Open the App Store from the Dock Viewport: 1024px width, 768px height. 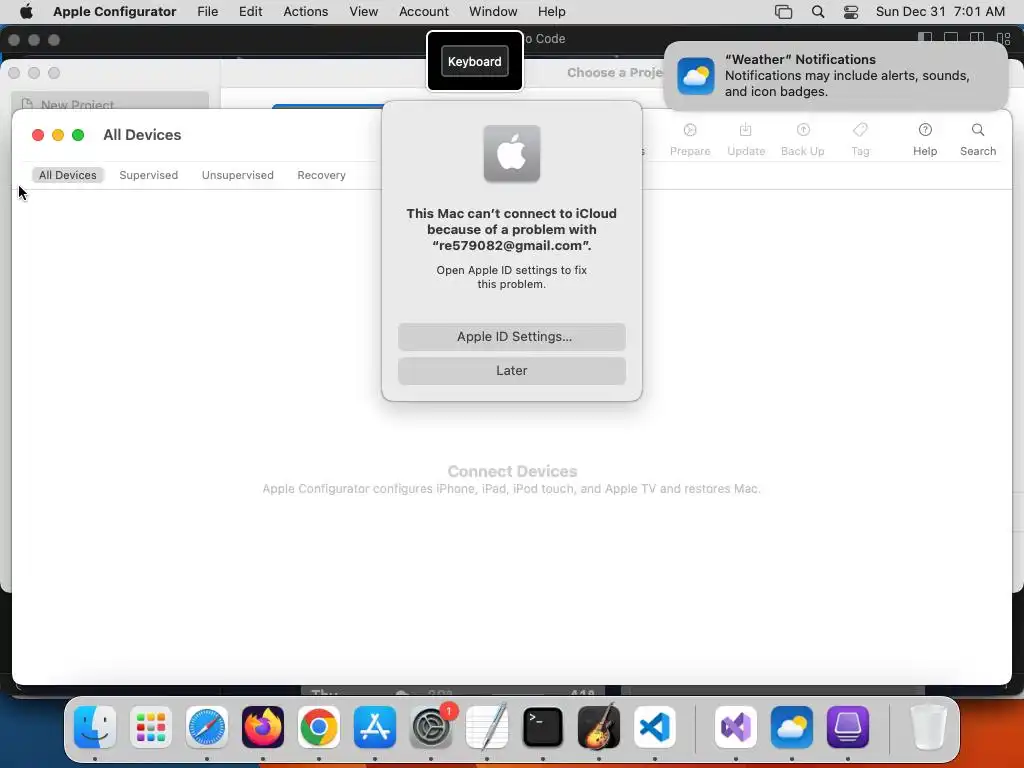point(375,727)
